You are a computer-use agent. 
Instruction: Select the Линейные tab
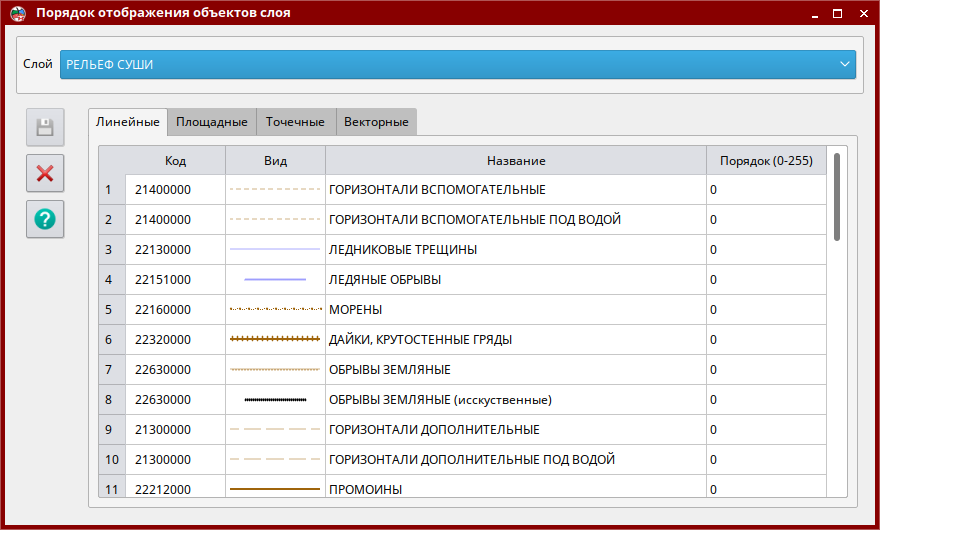(127, 122)
